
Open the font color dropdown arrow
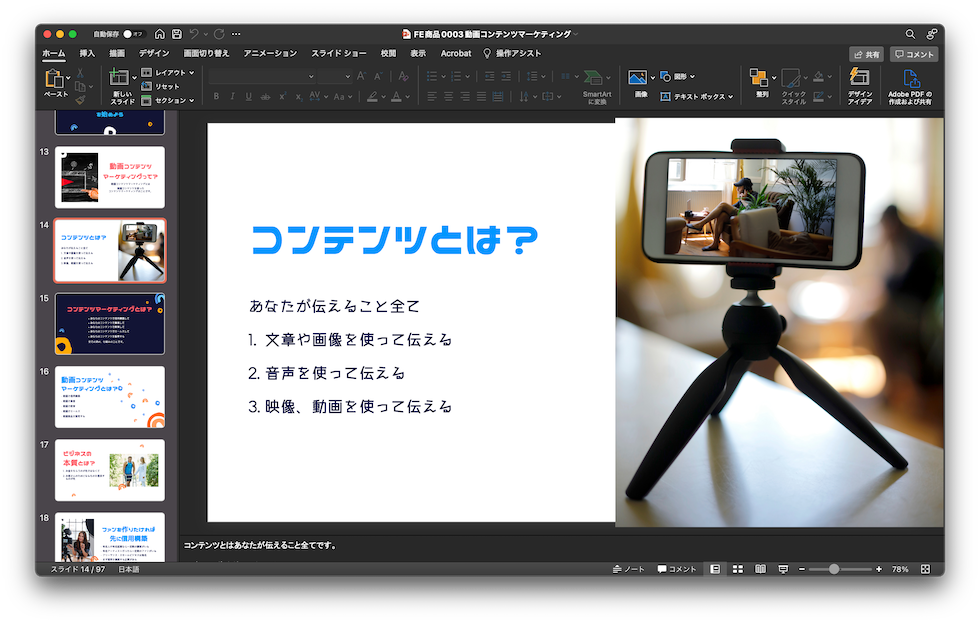406,96
